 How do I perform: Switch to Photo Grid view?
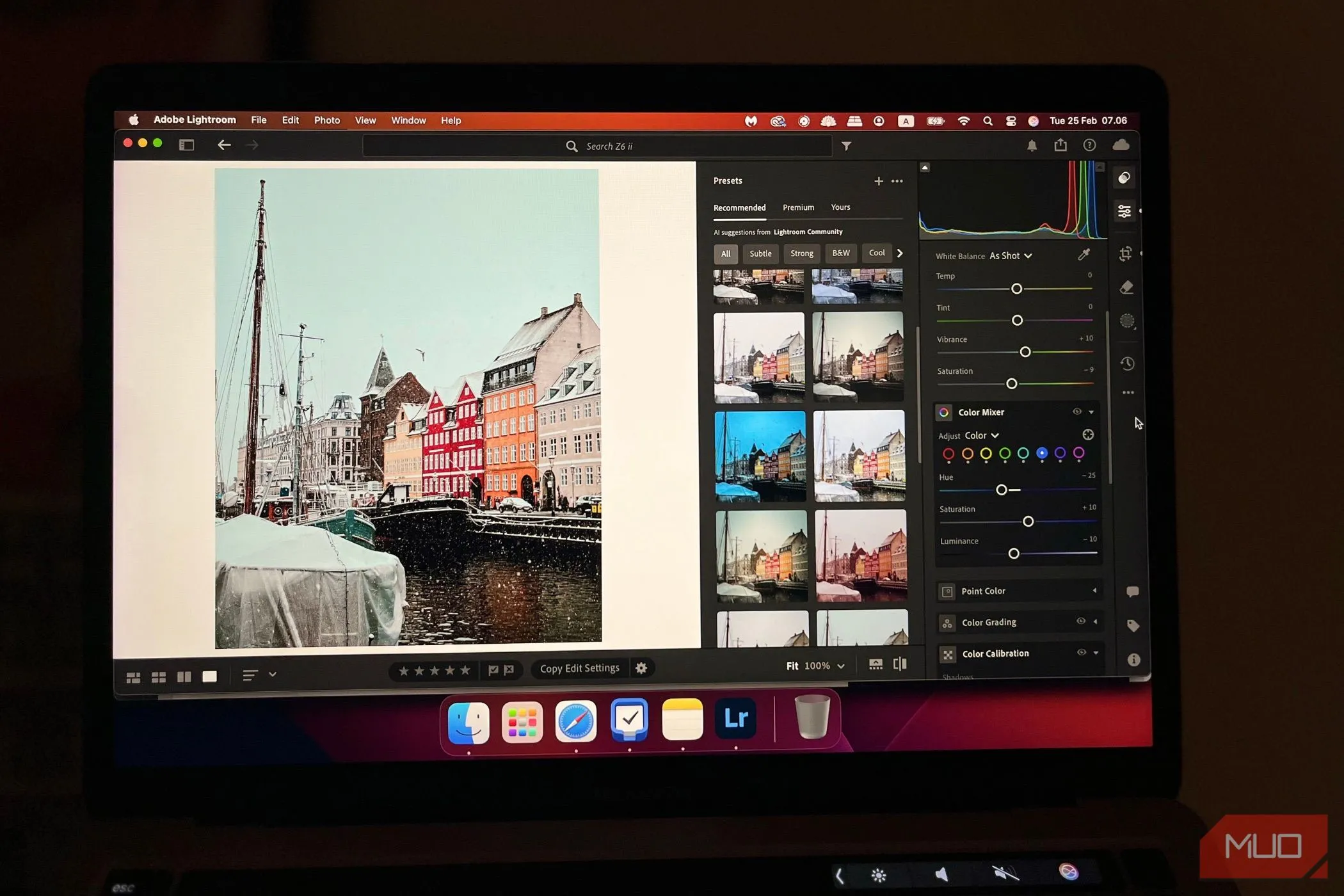[x=133, y=677]
